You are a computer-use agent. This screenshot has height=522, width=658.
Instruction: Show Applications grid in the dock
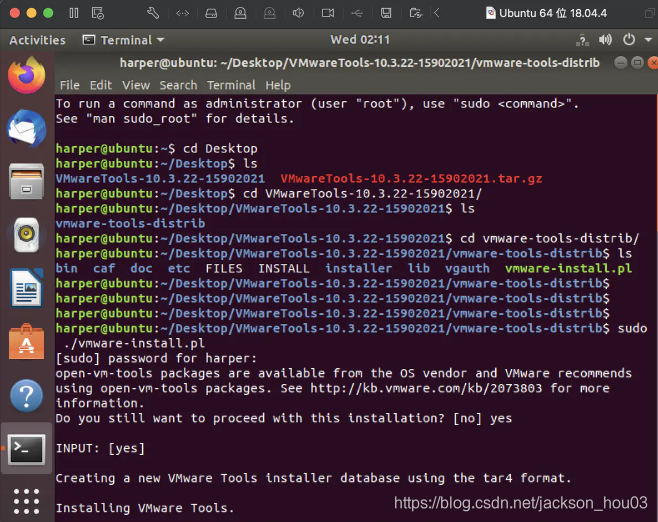26,501
